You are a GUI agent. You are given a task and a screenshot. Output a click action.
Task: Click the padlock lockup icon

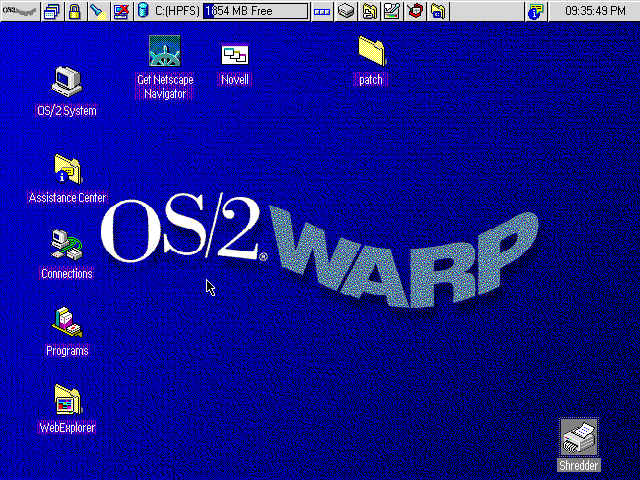pos(75,11)
